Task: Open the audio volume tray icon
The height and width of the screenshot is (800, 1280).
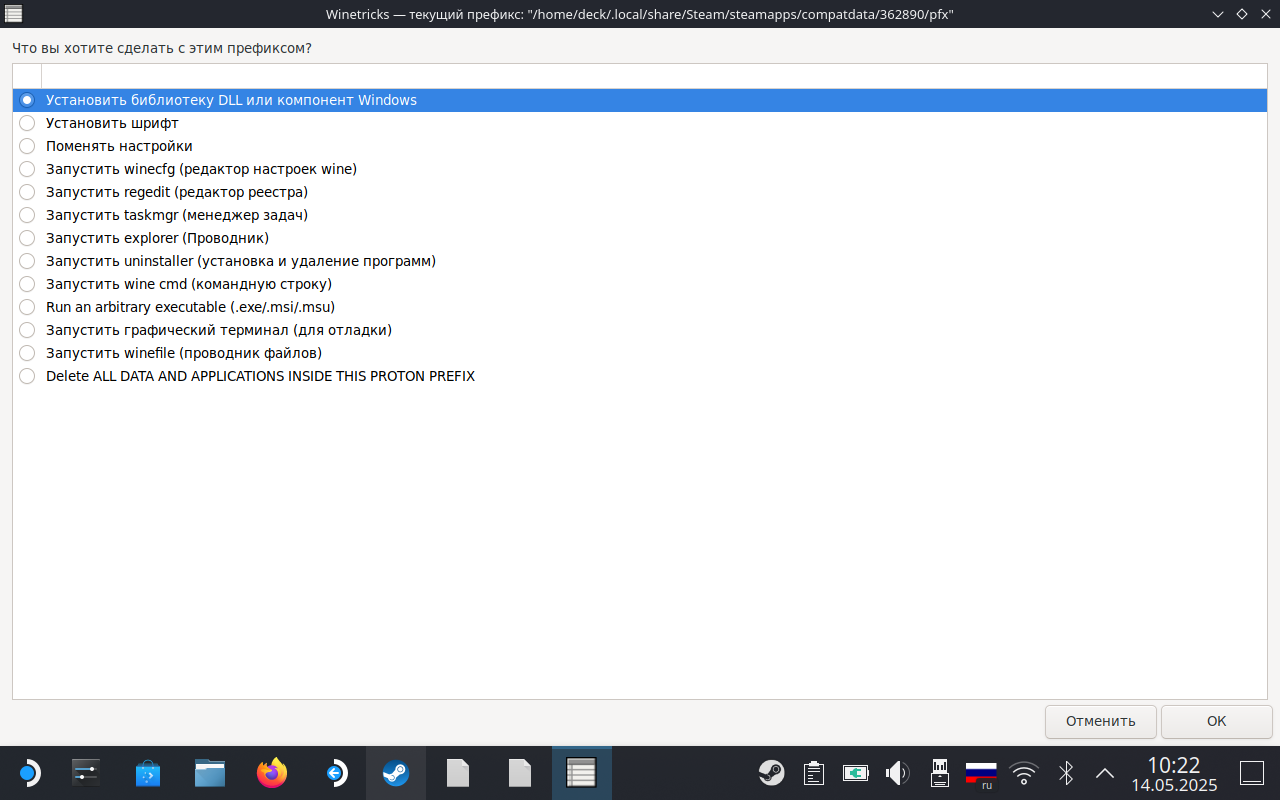Action: [x=897, y=773]
